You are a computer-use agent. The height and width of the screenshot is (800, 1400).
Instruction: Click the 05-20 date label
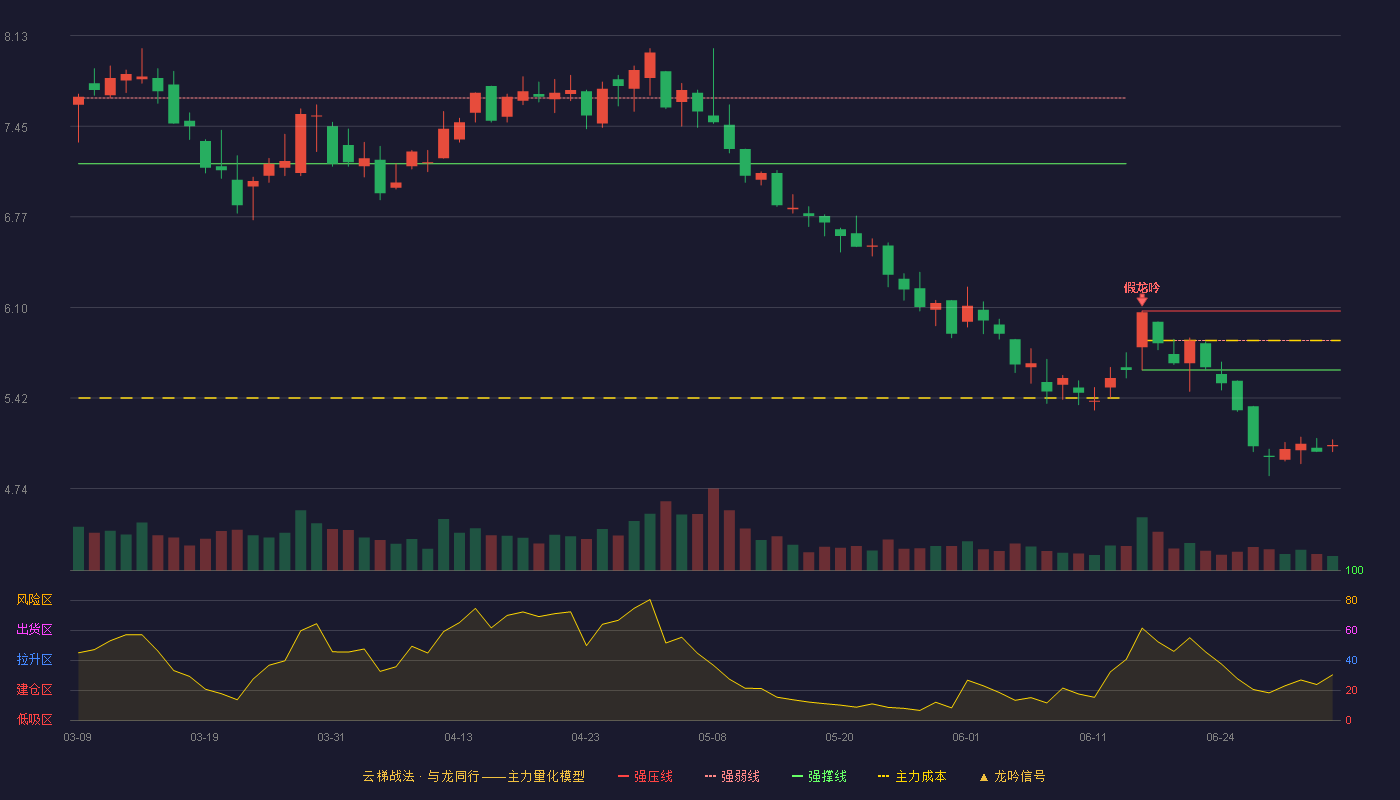click(840, 737)
